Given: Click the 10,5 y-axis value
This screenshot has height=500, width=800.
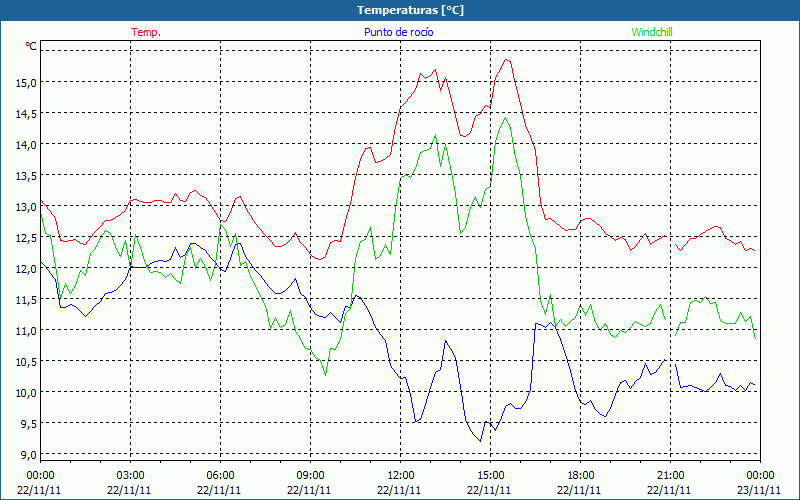Looking at the screenshot, I should (26, 362).
